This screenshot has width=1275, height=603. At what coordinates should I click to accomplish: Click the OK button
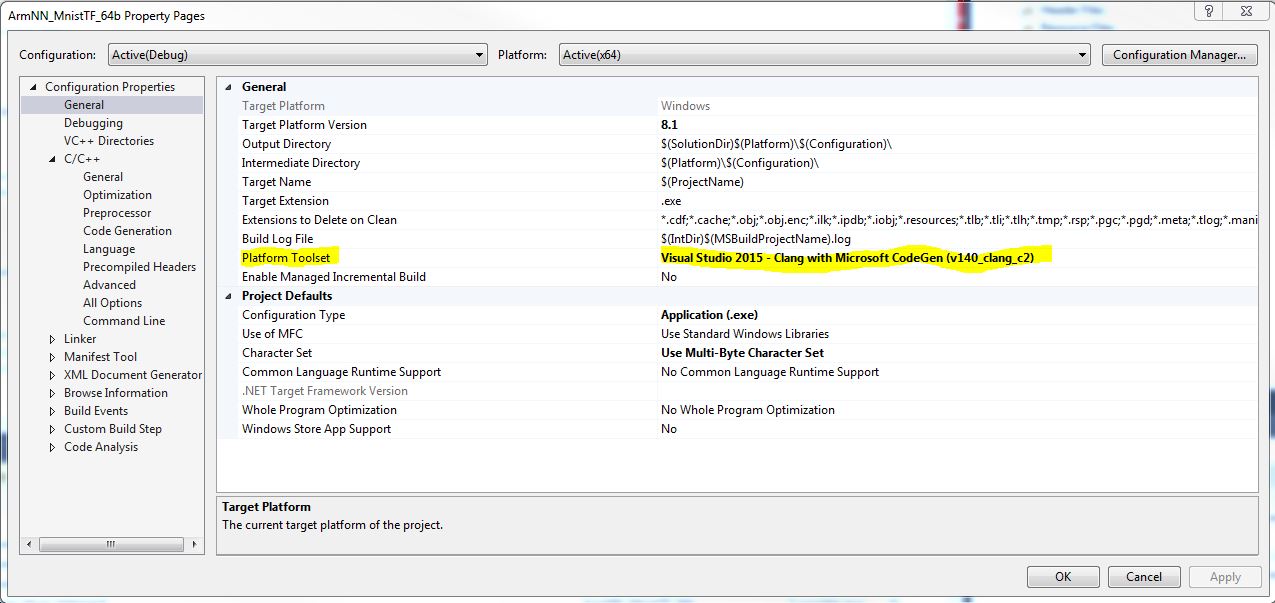point(1062,576)
